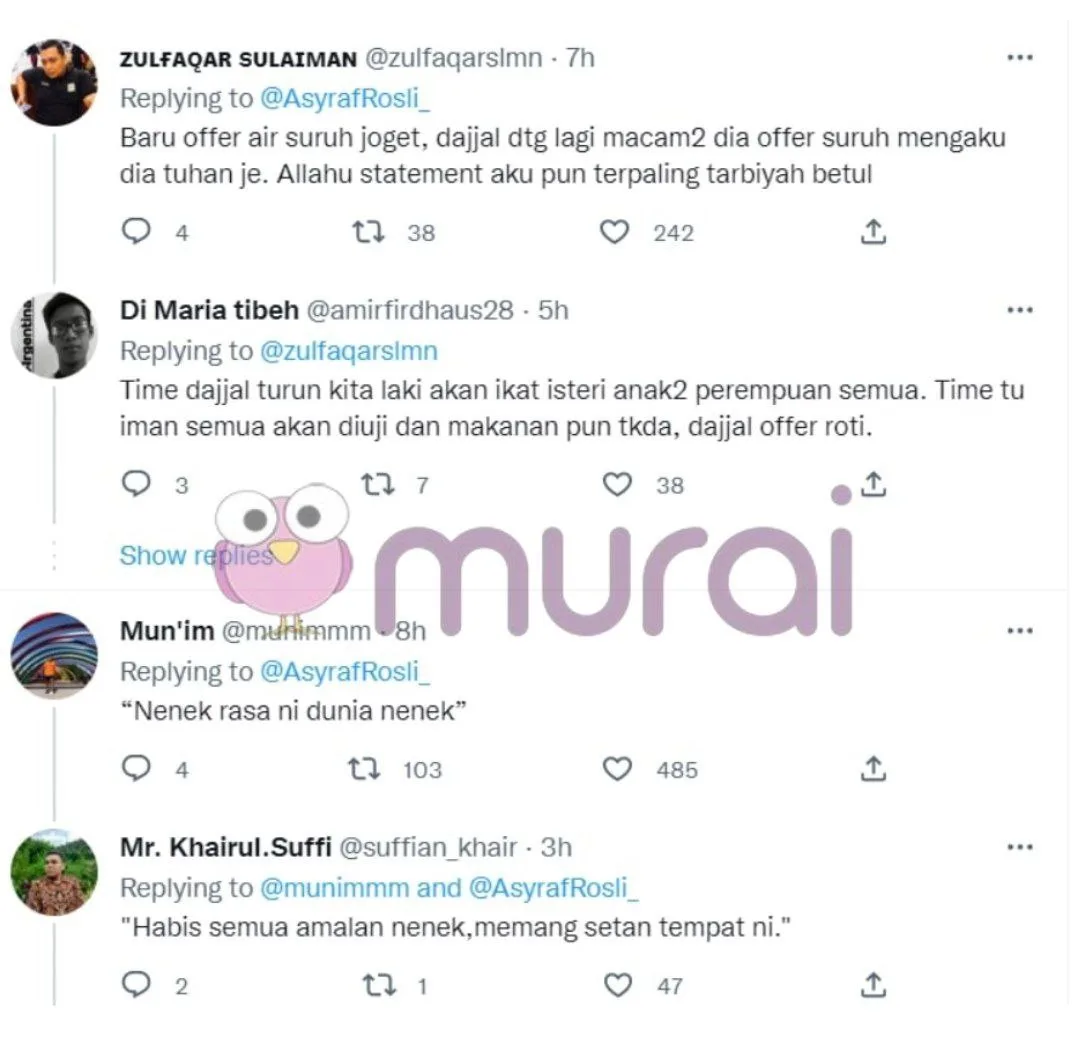Open more options for Zulfaqar's tweet
Viewport: 1080px width, 1061px height.
point(1019,58)
